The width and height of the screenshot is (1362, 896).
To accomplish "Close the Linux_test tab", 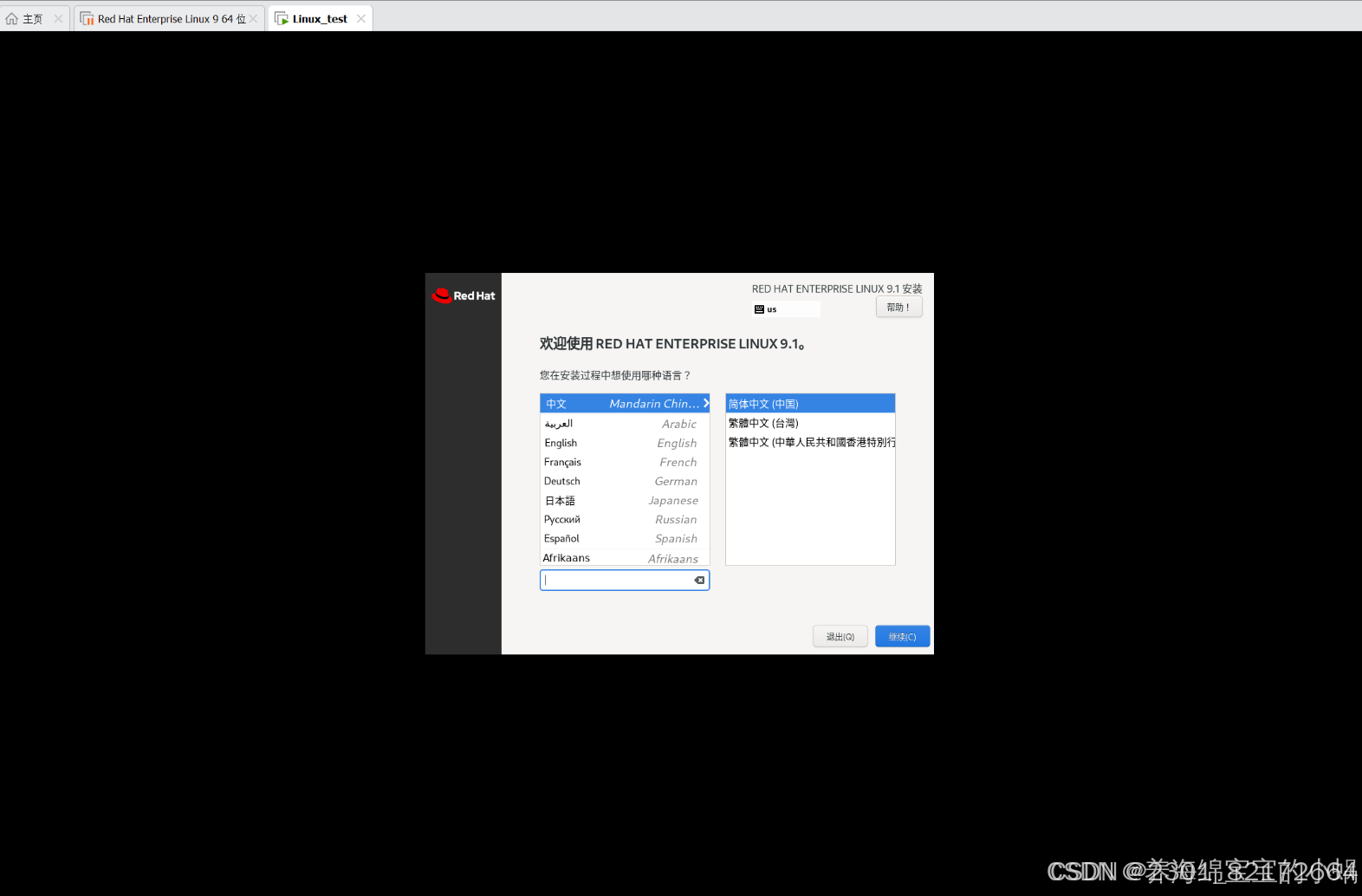I will [361, 19].
